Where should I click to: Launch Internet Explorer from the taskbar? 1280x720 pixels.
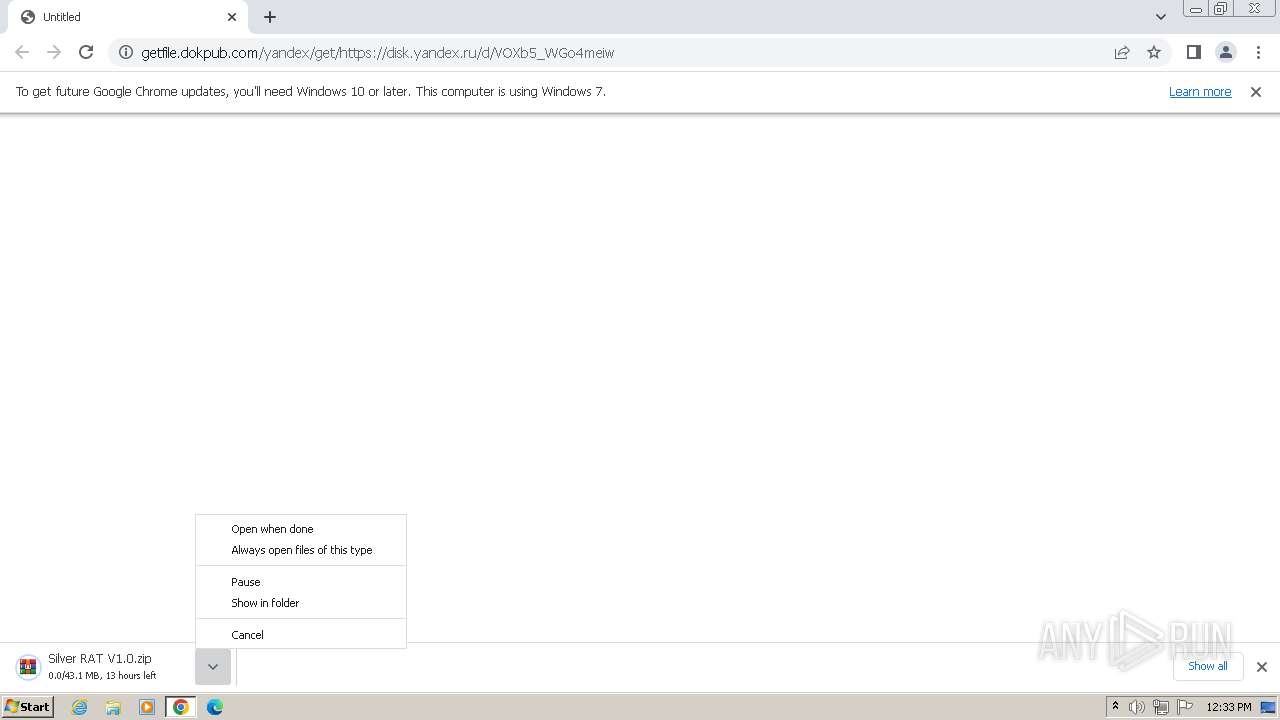click(x=80, y=707)
